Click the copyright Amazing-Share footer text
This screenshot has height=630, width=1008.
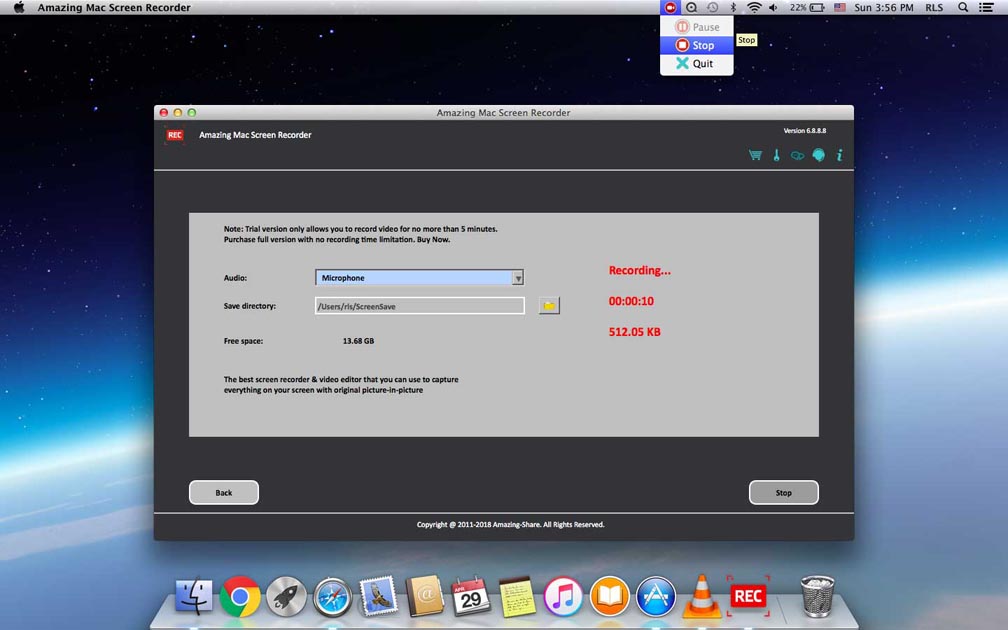pos(510,525)
